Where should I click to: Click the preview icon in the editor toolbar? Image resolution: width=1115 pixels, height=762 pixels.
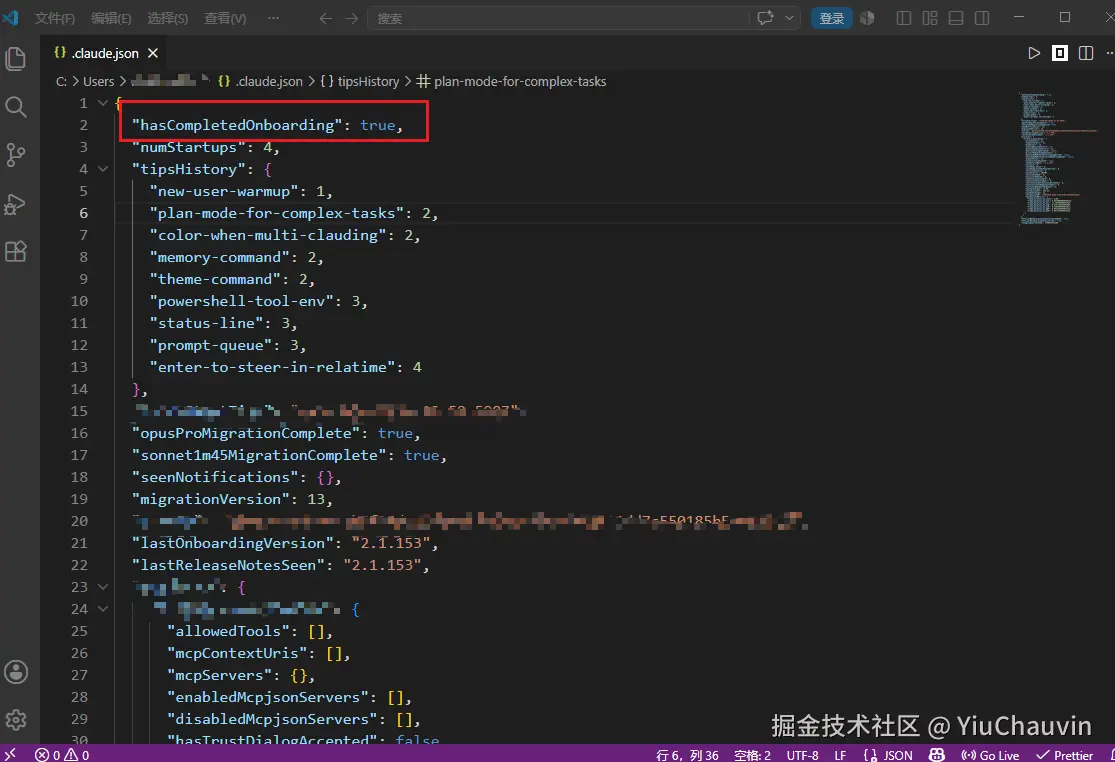tap(1060, 53)
